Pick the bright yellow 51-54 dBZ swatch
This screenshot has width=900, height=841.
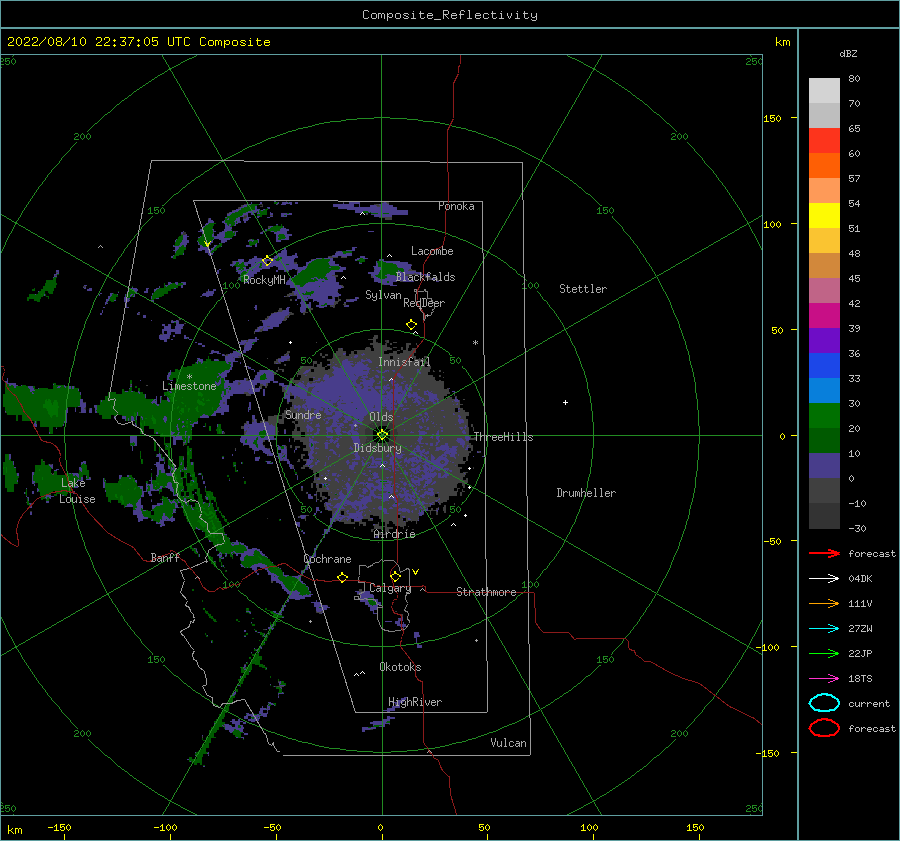[x=824, y=215]
